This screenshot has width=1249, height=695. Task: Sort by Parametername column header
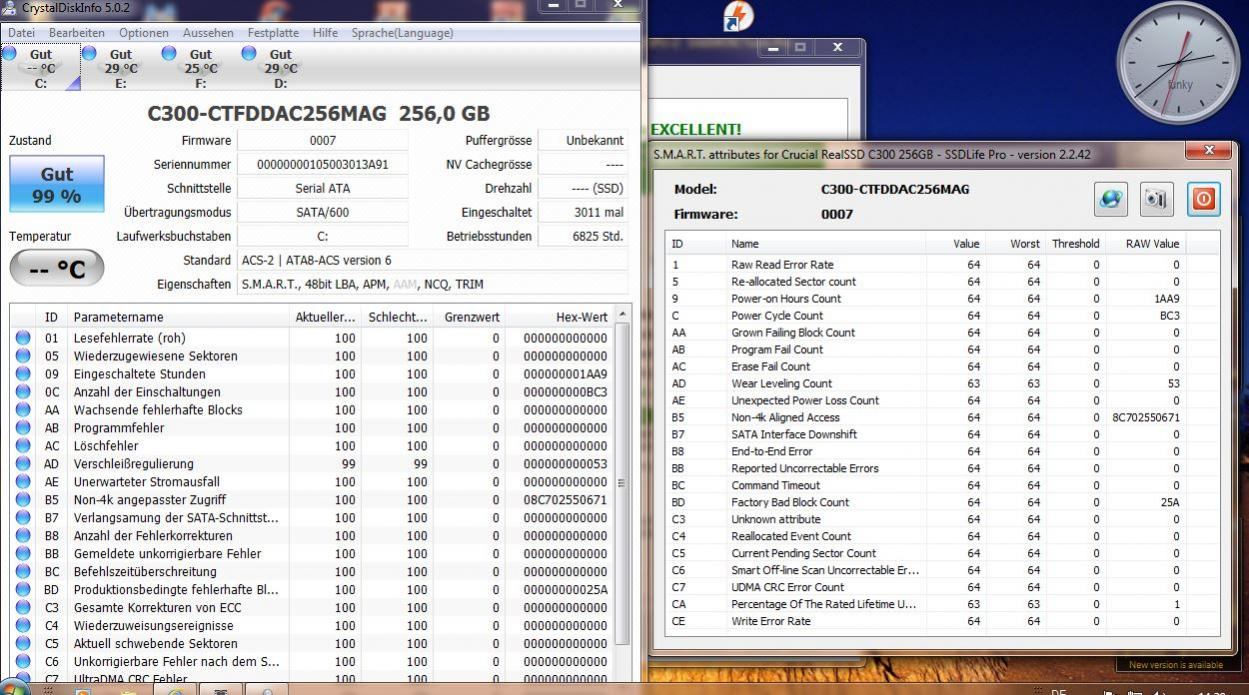(180, 317)
